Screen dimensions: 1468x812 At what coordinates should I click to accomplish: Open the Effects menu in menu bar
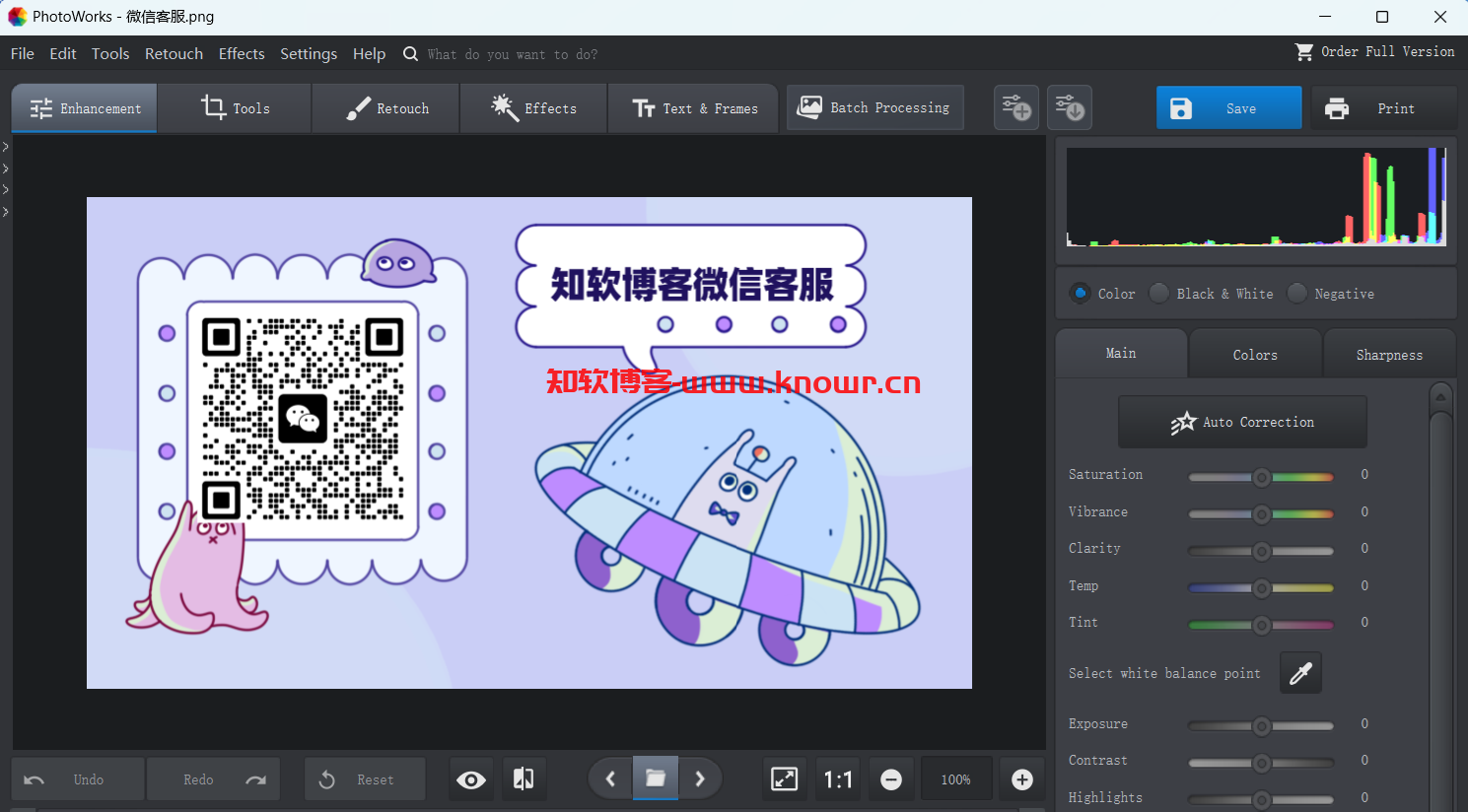pos(242,54)
